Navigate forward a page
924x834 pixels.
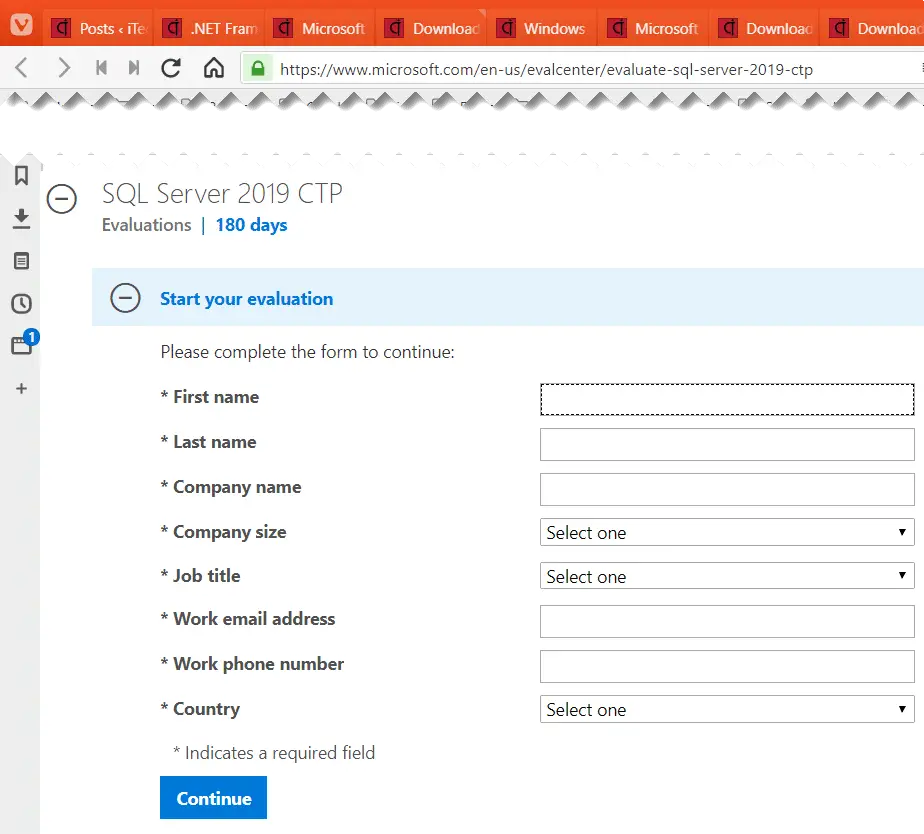[x=63, y=68]
